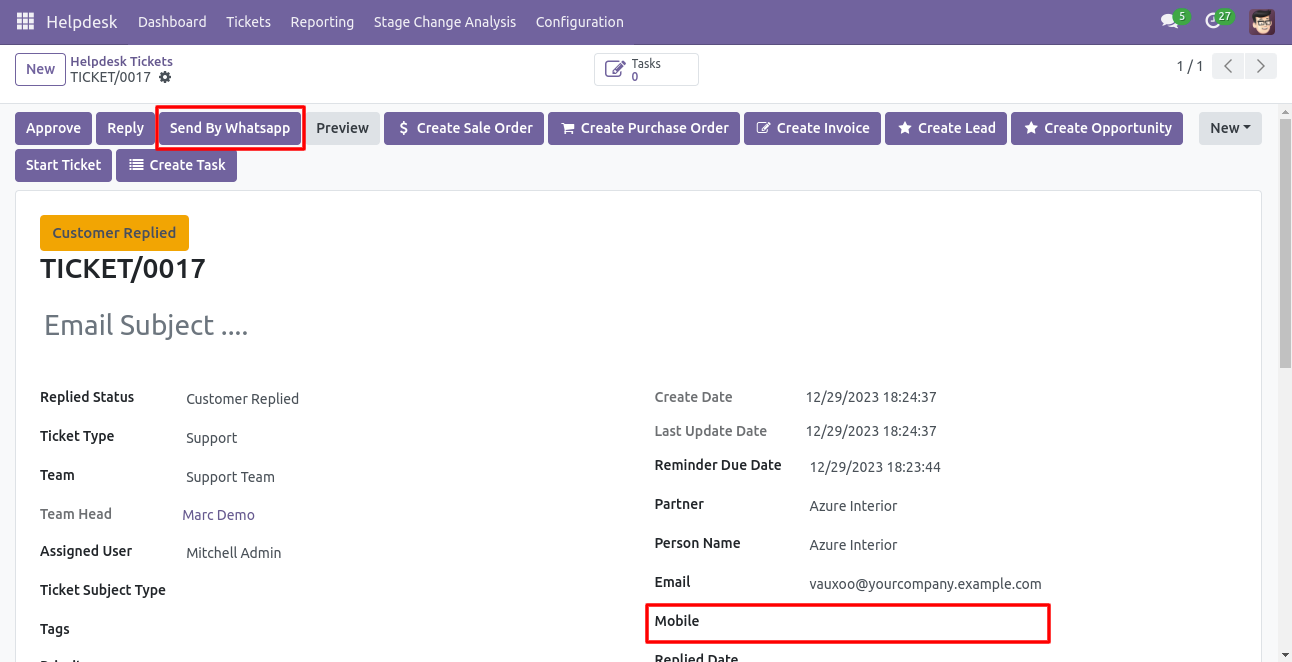Screen dimensions: 1292x662
Task: Click the Email field value
Action: [x=925, y=584]
